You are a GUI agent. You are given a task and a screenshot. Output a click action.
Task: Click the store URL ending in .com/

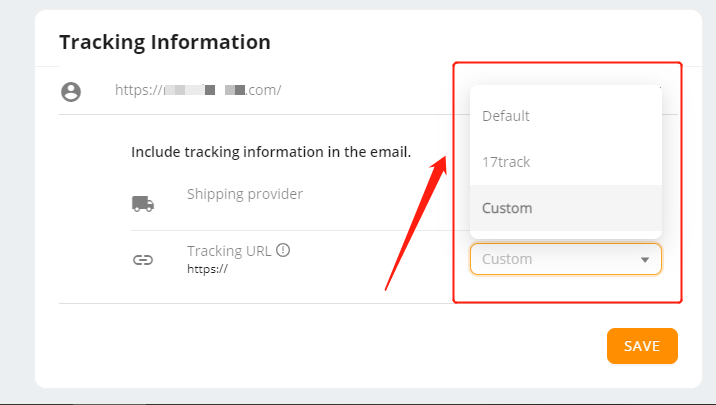[198, 90]
